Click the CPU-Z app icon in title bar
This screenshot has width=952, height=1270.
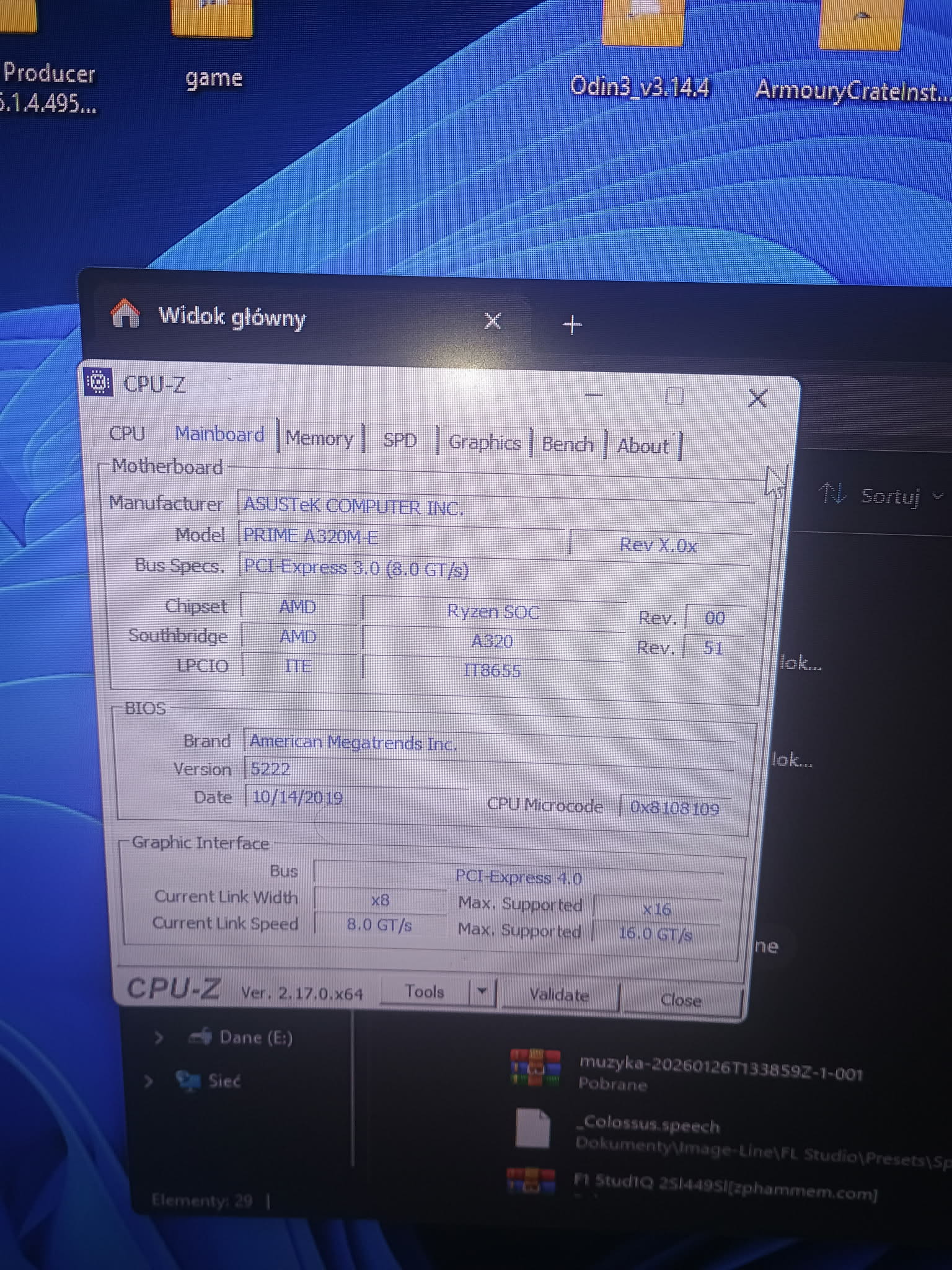[x=98, y=383]
